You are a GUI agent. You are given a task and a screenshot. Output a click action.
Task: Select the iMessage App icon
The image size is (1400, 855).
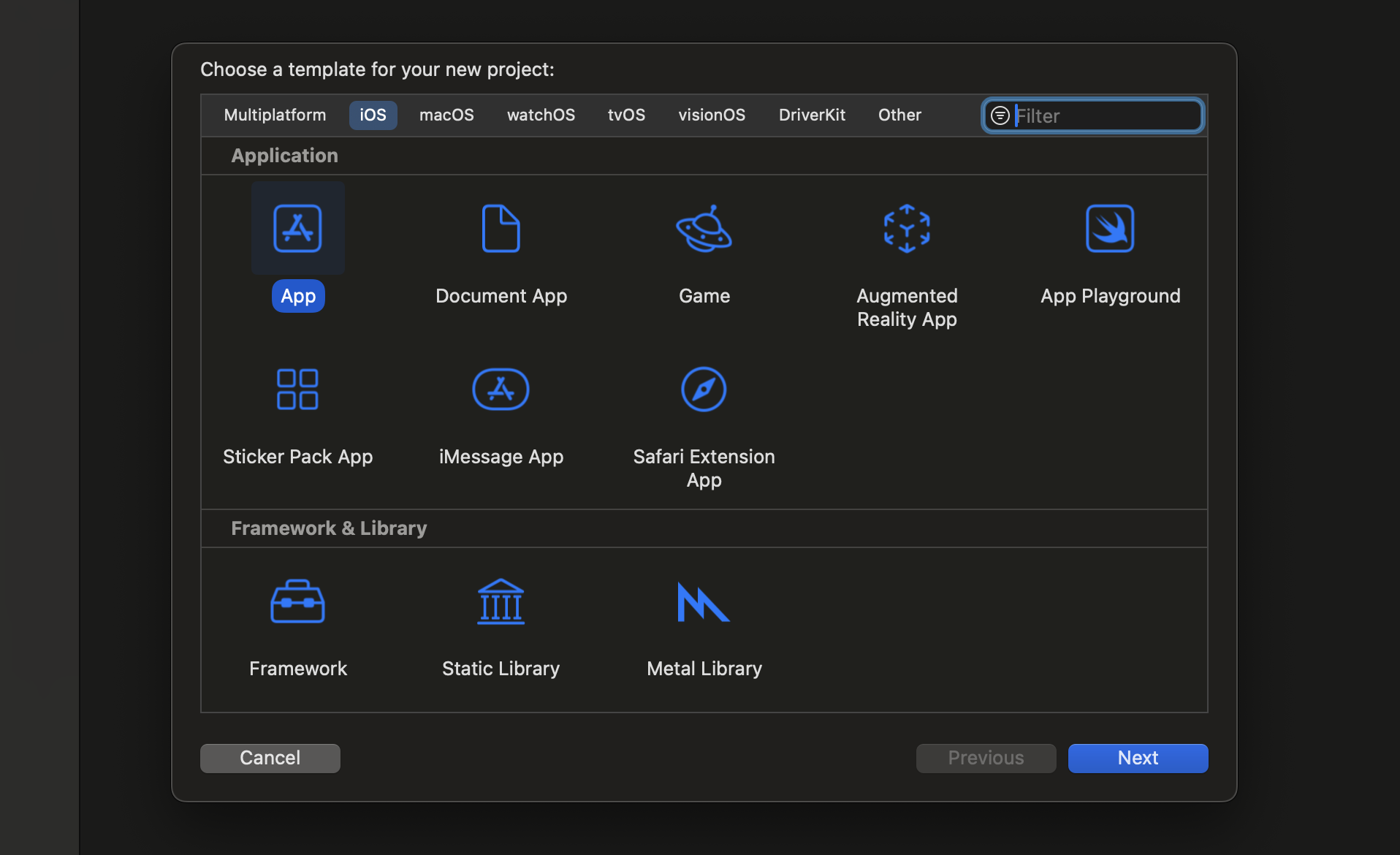pyautogui.click(x=501, y=389)
